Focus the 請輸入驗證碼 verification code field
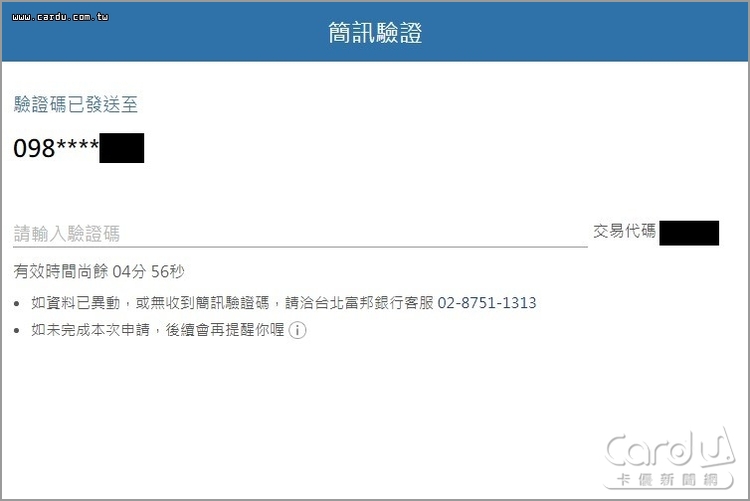This screenshot has height=501, width=750. (300, 234)
